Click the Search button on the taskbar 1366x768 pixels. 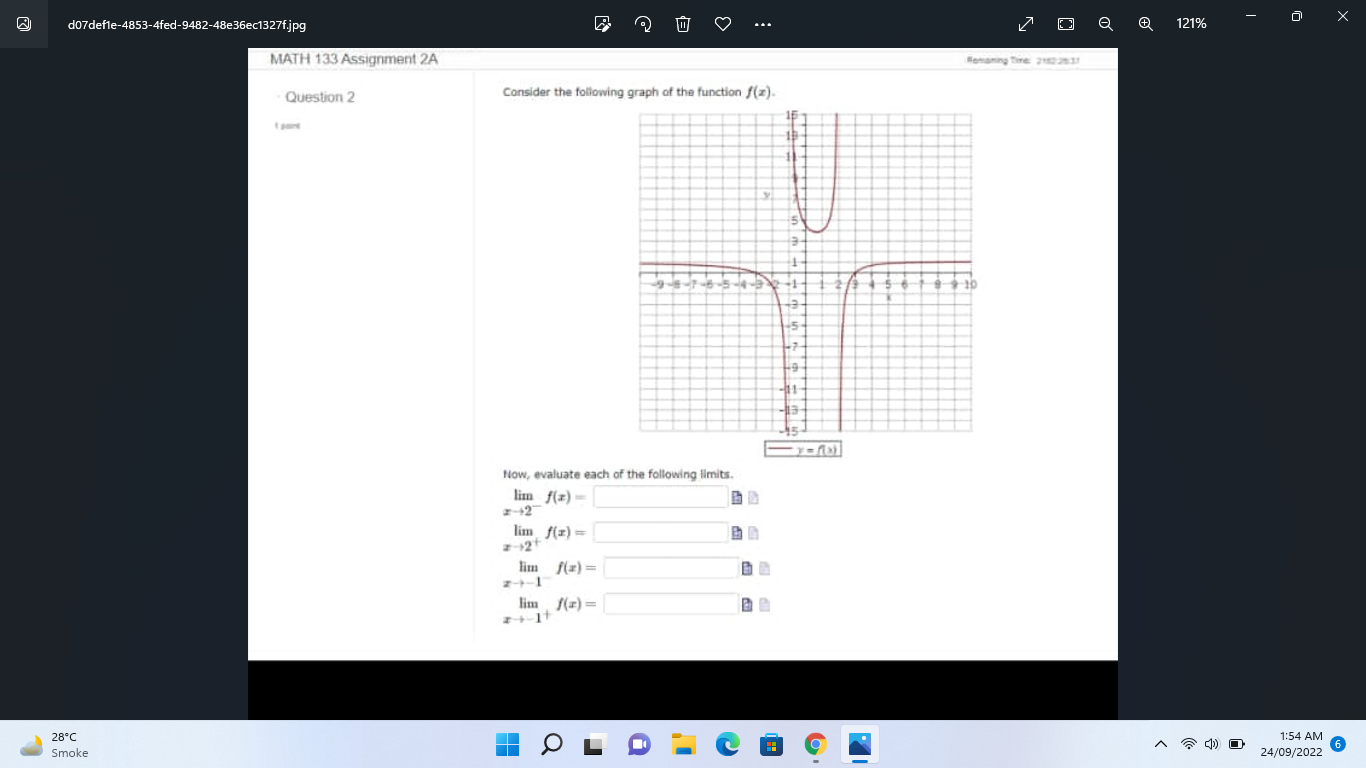tap(551, 745)
